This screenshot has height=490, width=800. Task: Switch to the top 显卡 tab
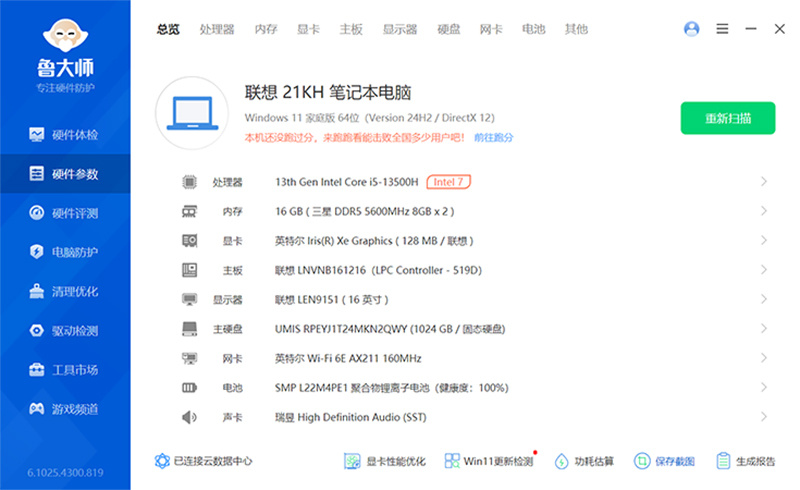pyautogui.click(x=308, y=29)
